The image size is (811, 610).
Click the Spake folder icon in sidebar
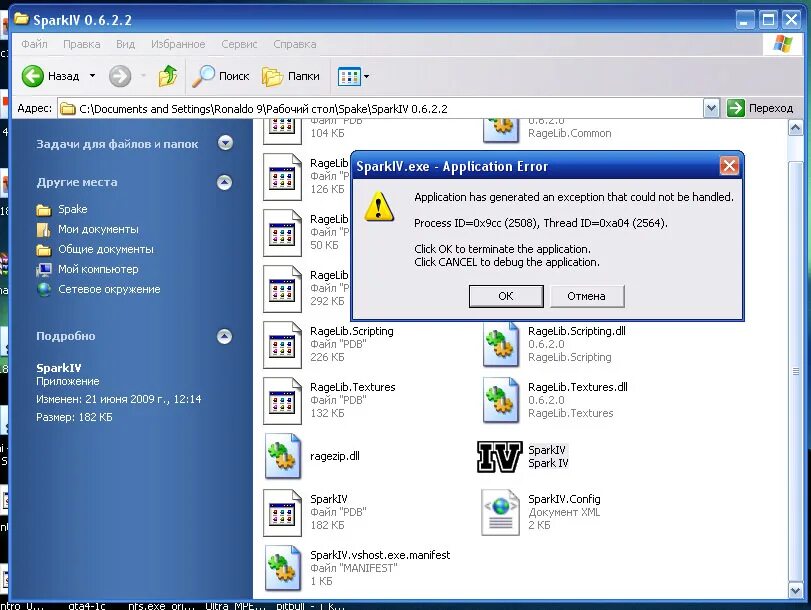44,210
